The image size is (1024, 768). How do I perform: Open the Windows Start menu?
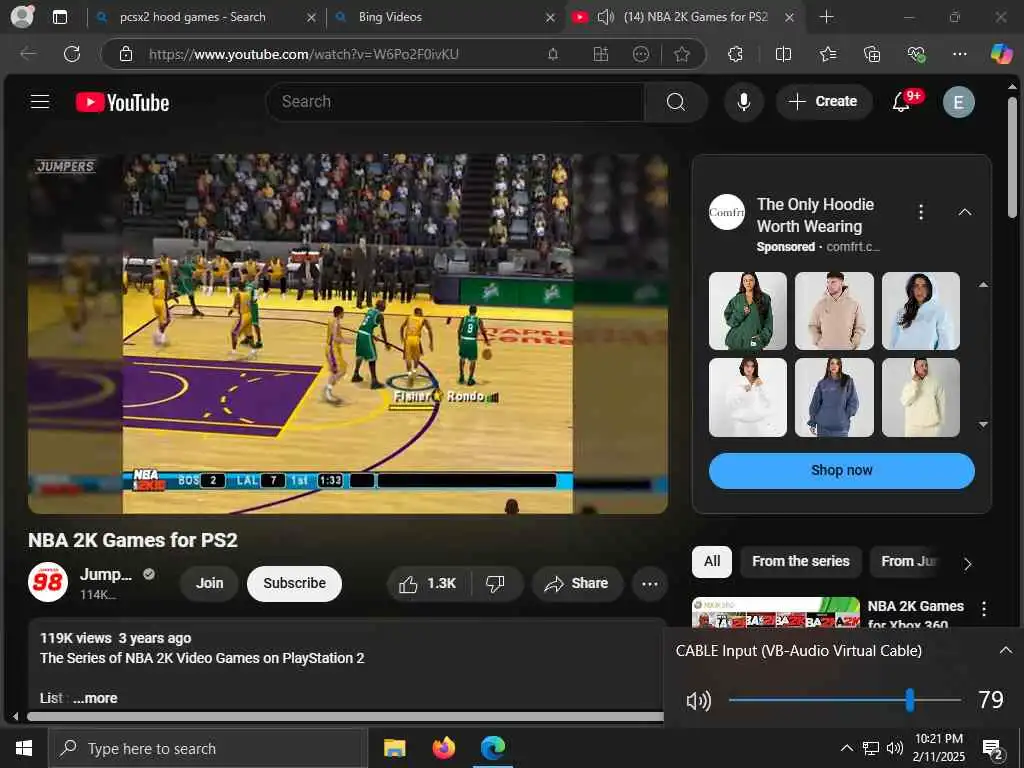(x=24, y=748)
